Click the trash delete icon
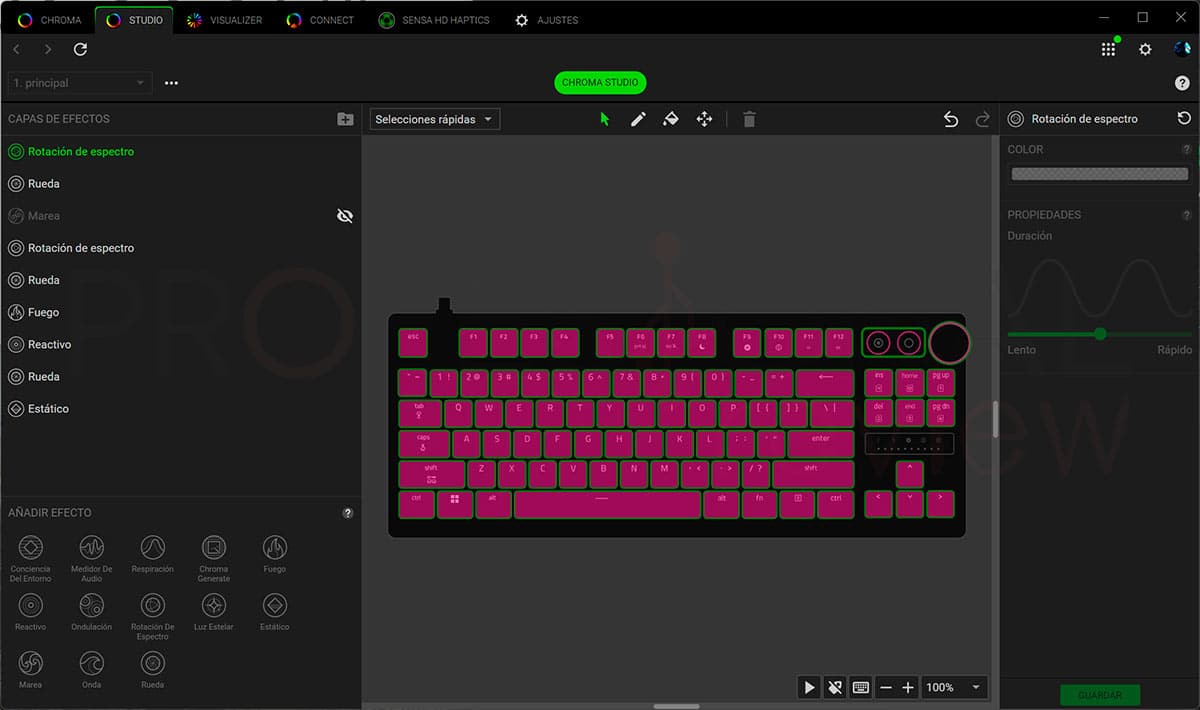The image size is (1200, 710). tap(749, 119)
